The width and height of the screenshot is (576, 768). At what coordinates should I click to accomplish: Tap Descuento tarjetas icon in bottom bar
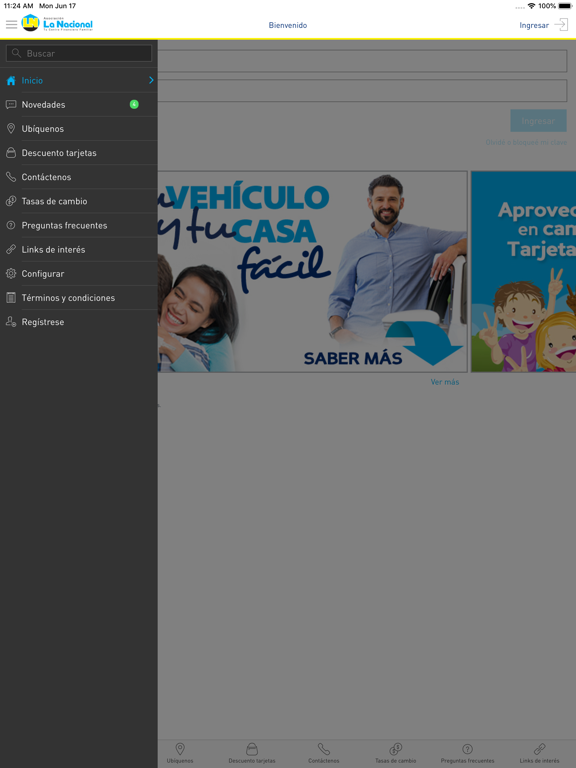252,749
